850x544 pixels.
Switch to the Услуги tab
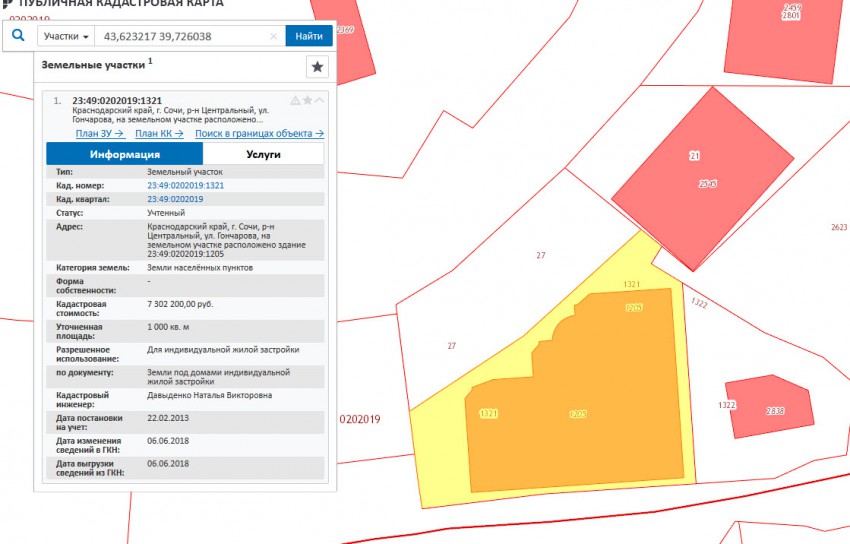263,154
